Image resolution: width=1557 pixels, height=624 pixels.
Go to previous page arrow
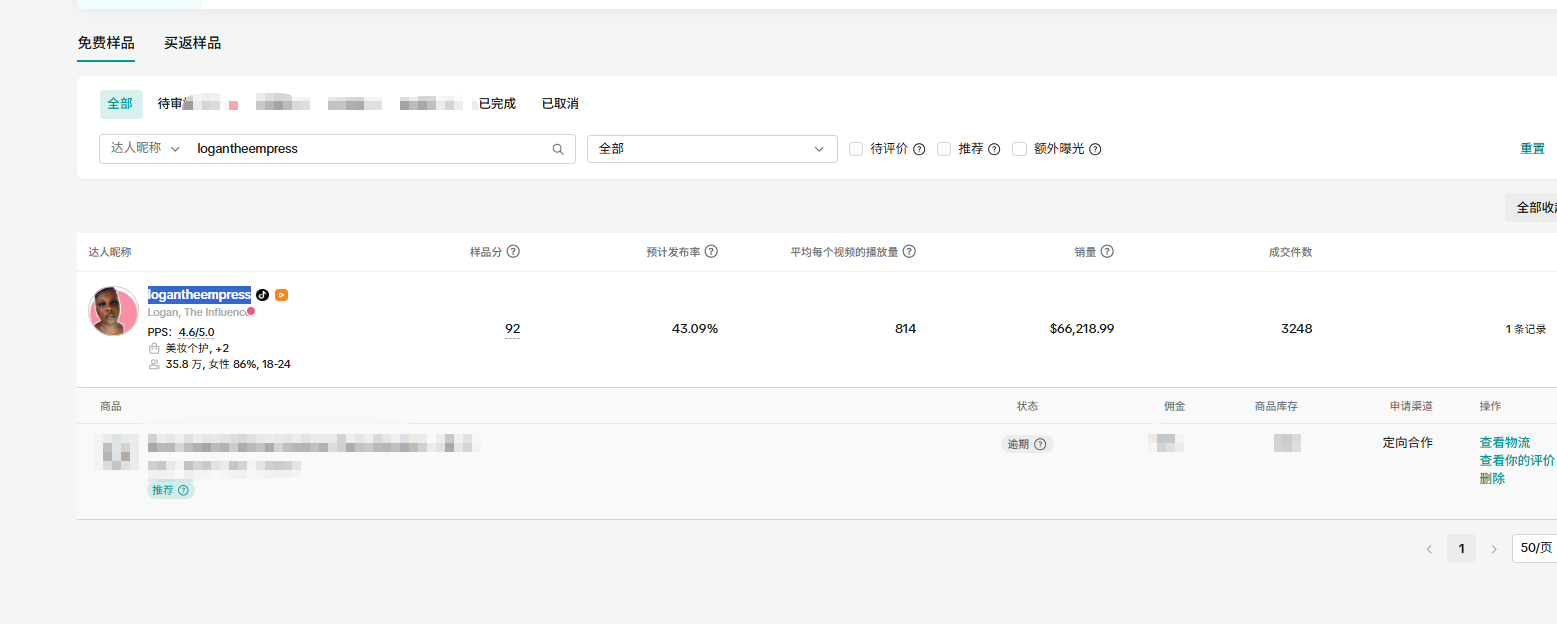tap(1429, 549)
